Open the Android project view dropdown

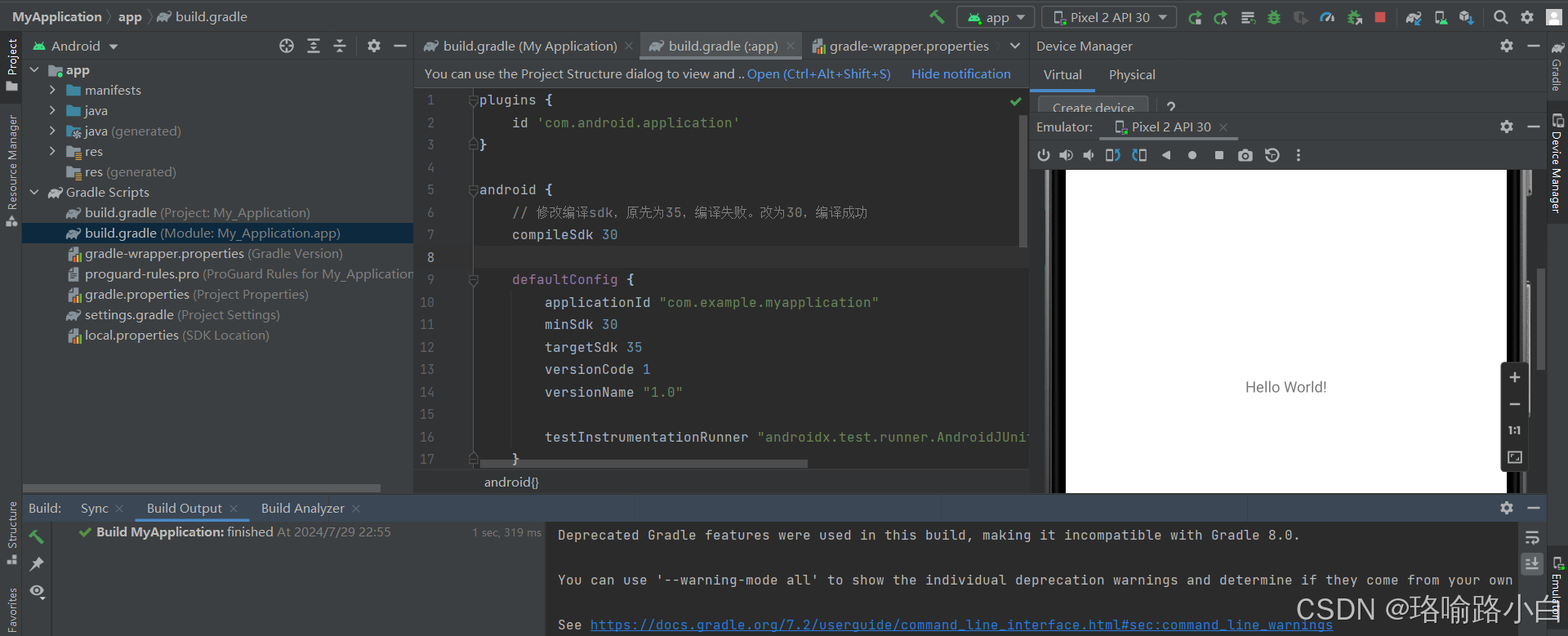(76, 47)
